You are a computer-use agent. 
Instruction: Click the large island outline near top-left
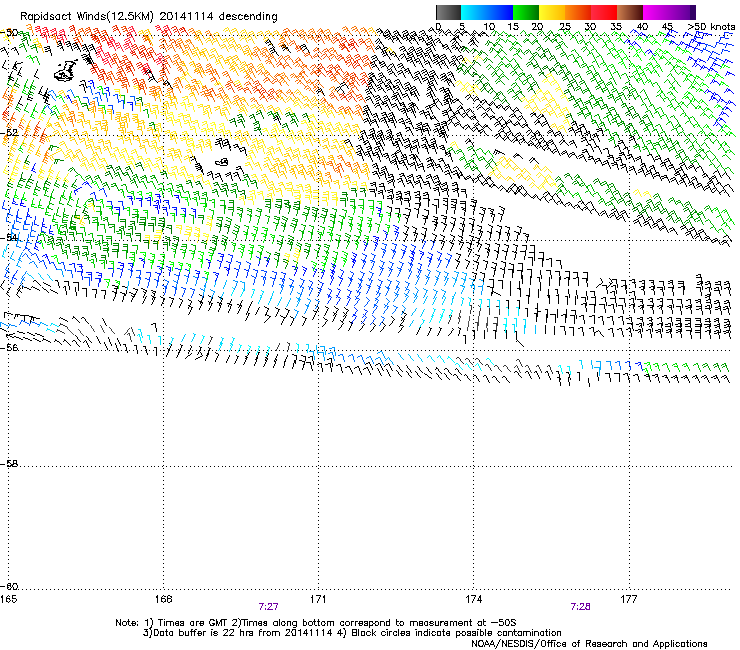(65, 70)
